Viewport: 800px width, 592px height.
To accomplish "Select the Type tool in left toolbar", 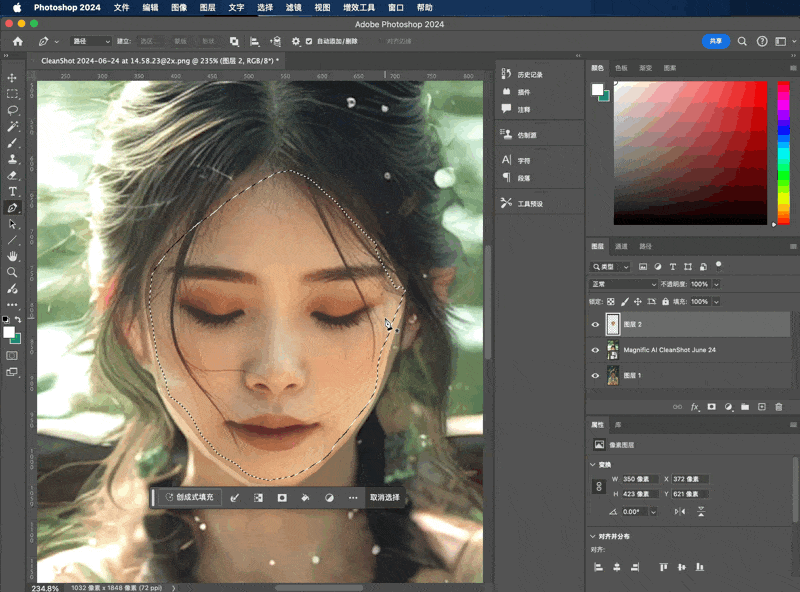I will (x=12, y=191).
